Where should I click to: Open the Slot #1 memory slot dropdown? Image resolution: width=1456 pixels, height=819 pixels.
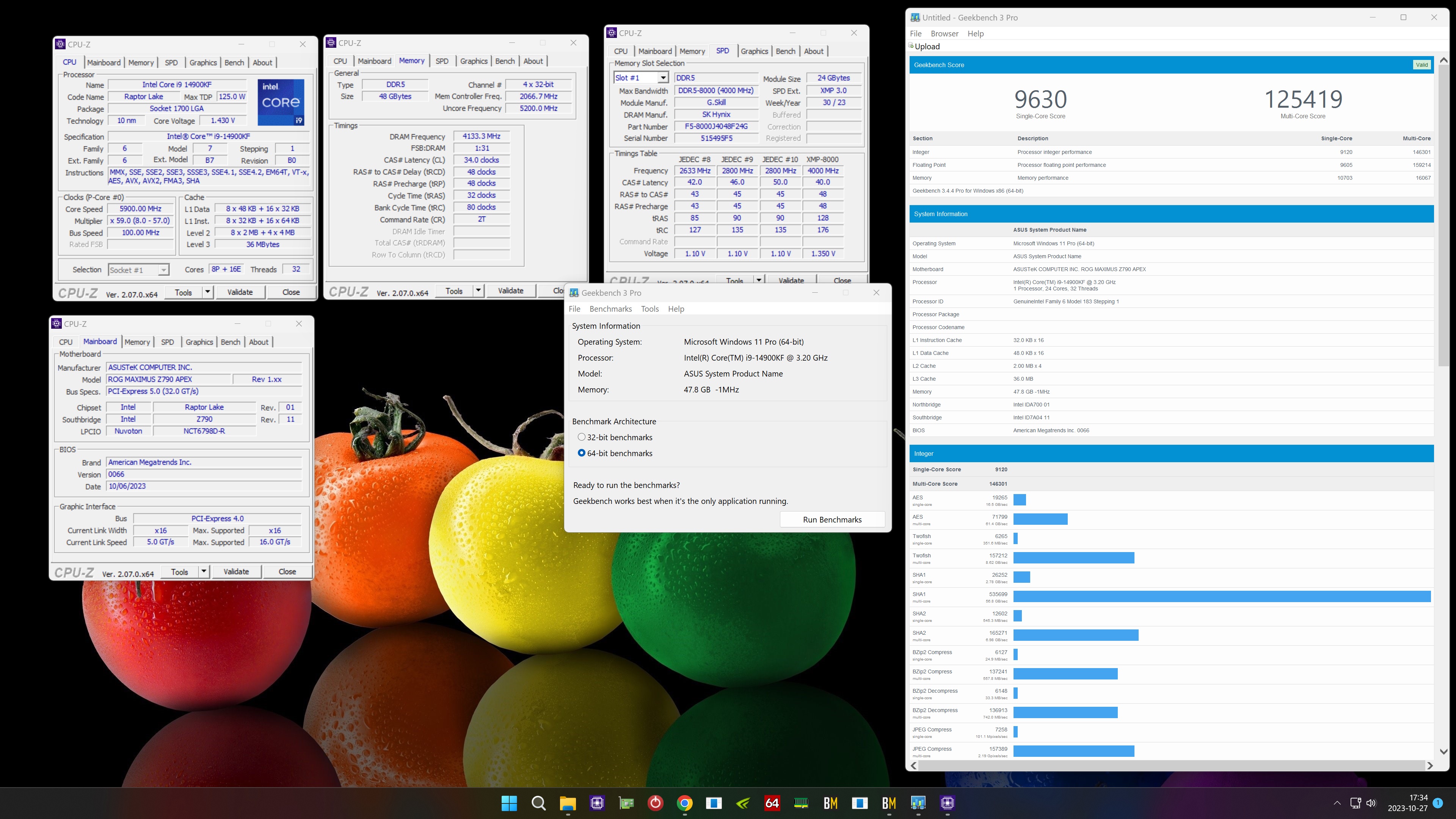(x=663, y=77)
